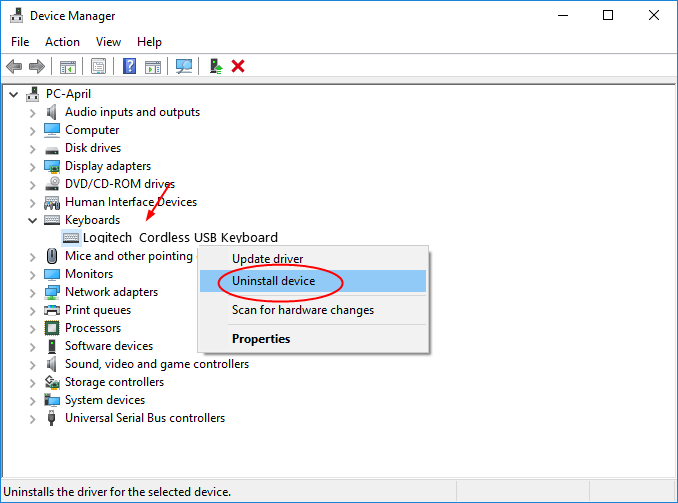The width and height of the screenshot is (678, 503).
Task: Expand Universal Serial Bus controllers
Action: click(32, 418)
